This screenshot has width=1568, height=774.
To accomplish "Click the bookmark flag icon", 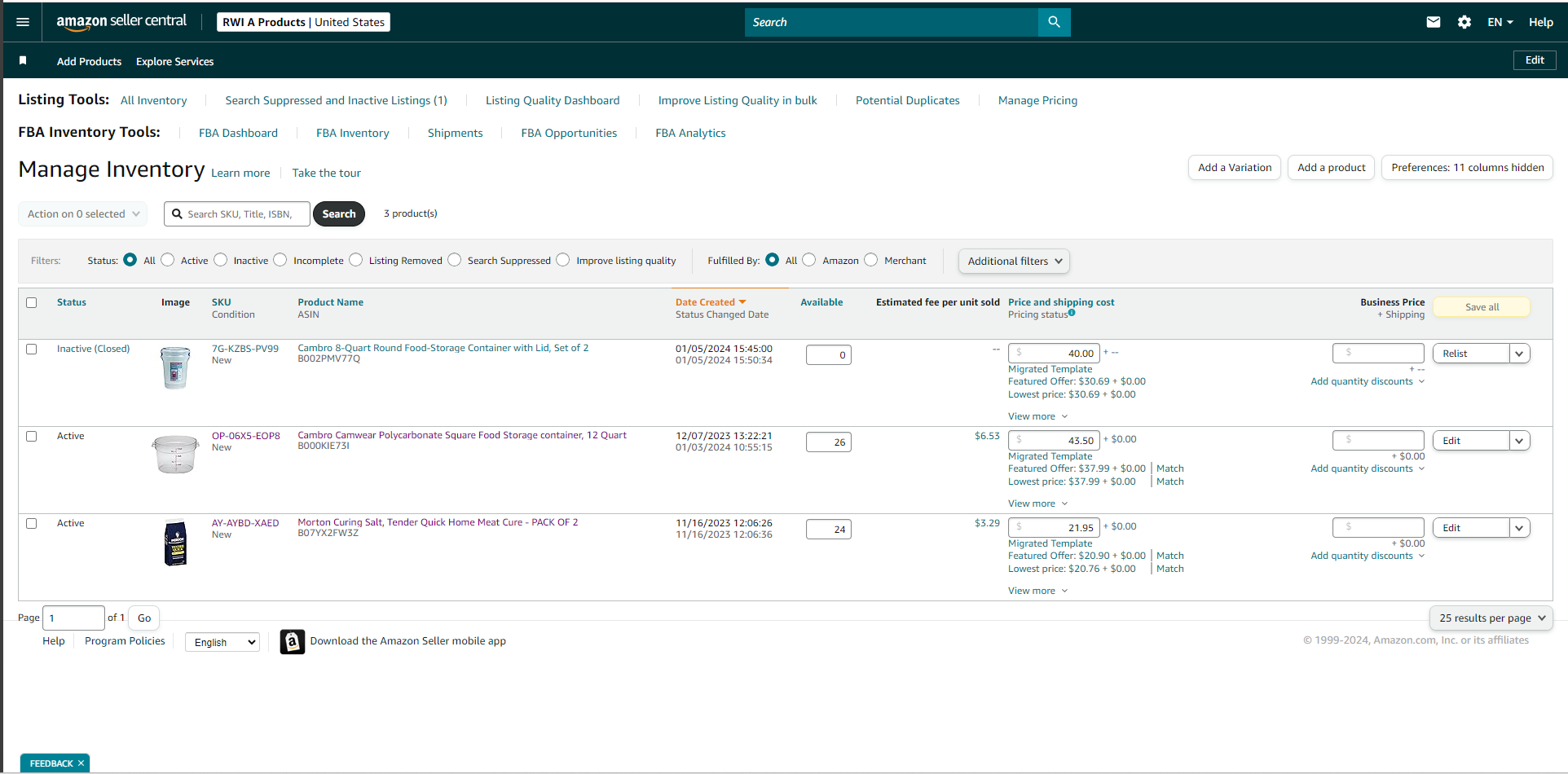I will point(23,60).
